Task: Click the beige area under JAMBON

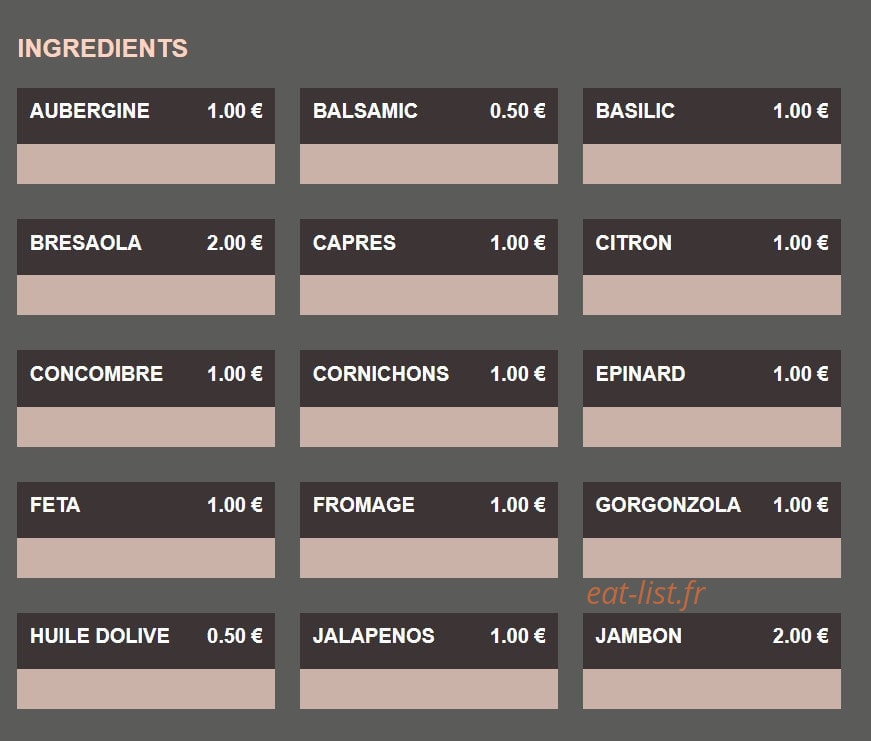Action: [x=712, y=689]
